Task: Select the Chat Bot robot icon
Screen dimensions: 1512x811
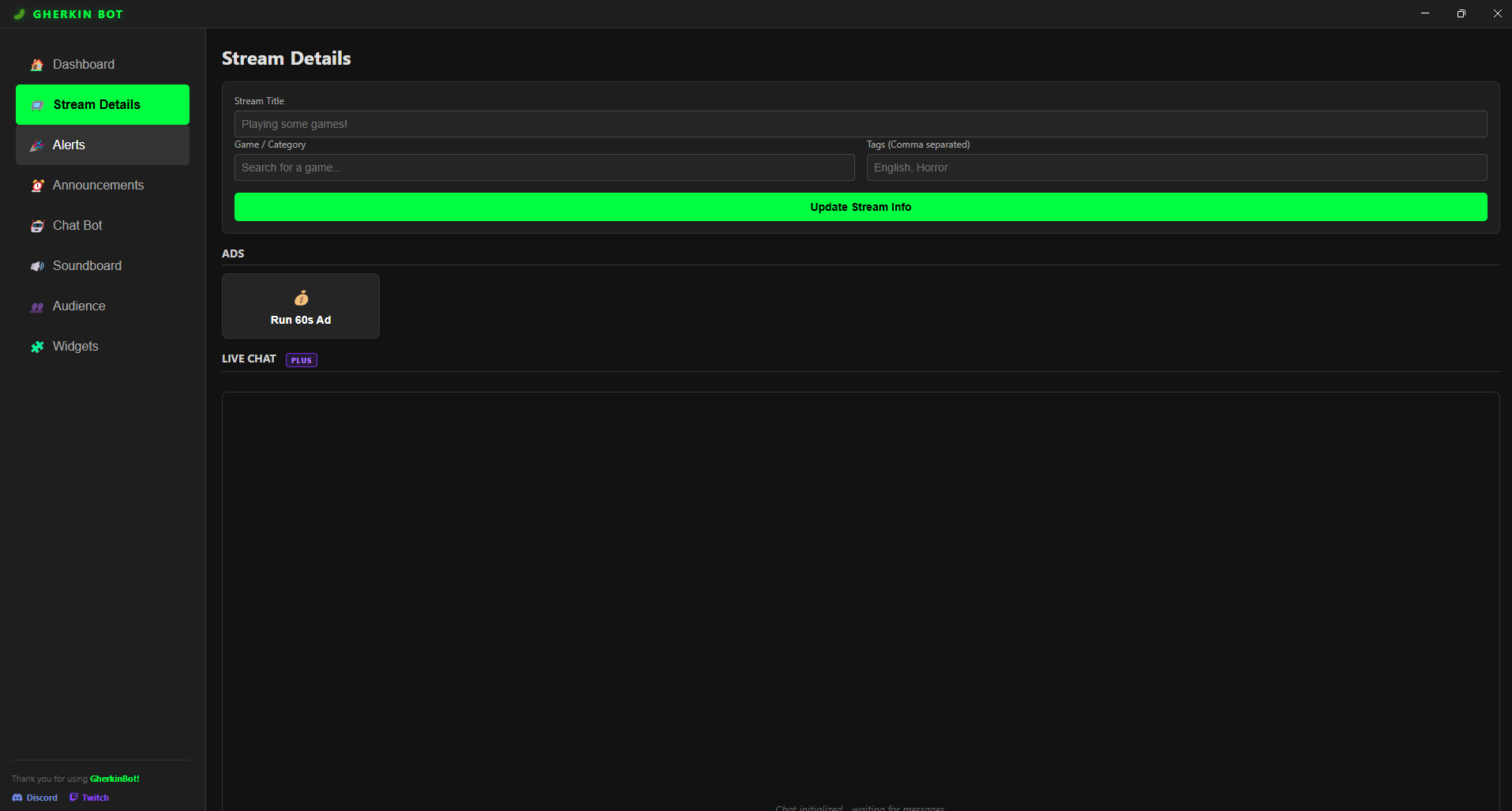Action: [x=37, y=225]
